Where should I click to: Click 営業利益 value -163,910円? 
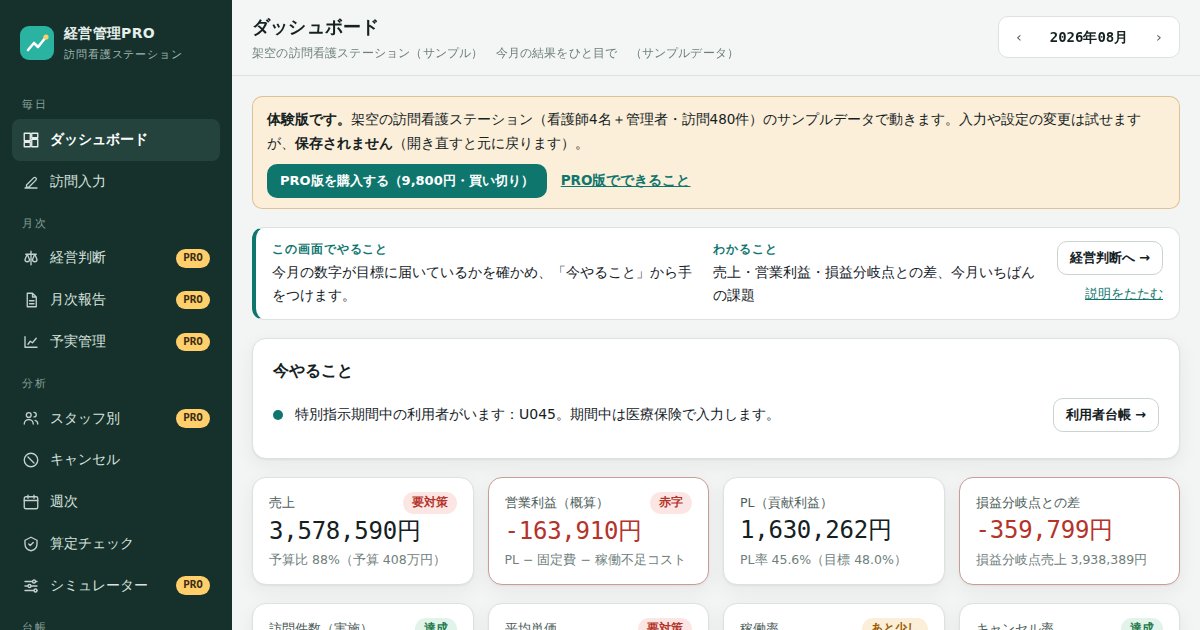tap(573, 530)
